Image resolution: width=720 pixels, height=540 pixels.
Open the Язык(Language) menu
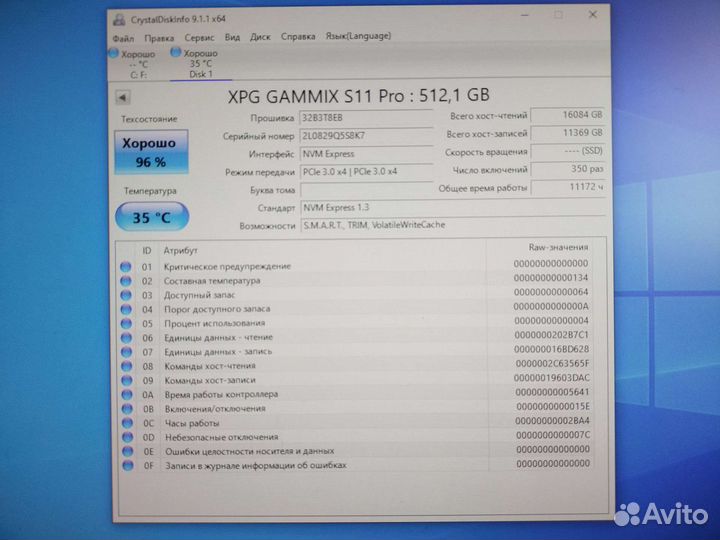coord(358,36)
